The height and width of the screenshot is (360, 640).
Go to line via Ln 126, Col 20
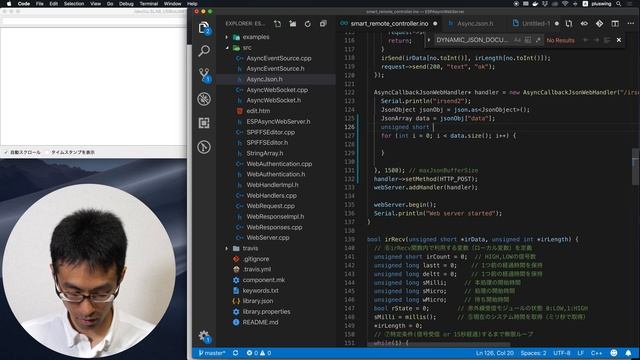[x=494, y=353]
